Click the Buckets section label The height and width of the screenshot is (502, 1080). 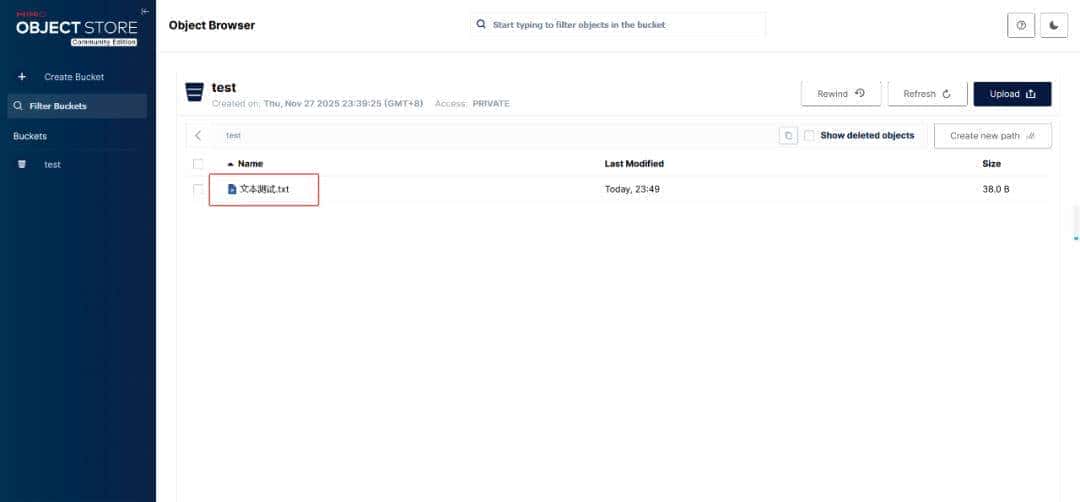point(30,136)
